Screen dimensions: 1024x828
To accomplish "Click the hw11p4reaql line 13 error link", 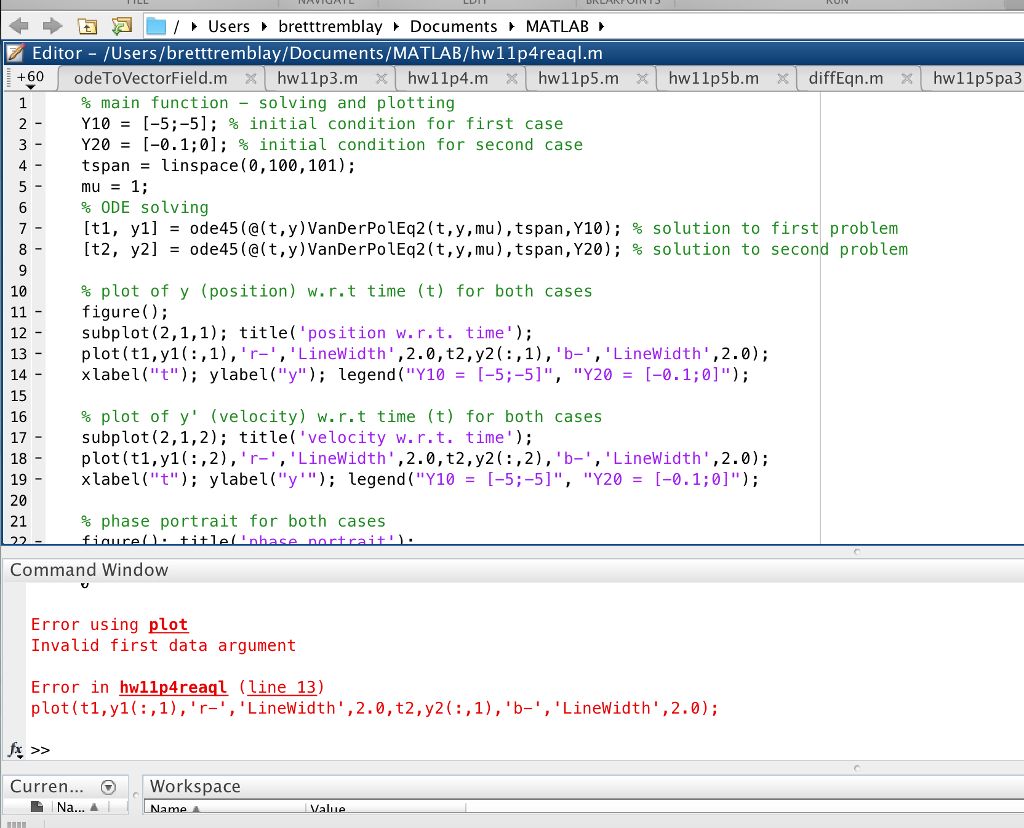I will pos(173,687).
